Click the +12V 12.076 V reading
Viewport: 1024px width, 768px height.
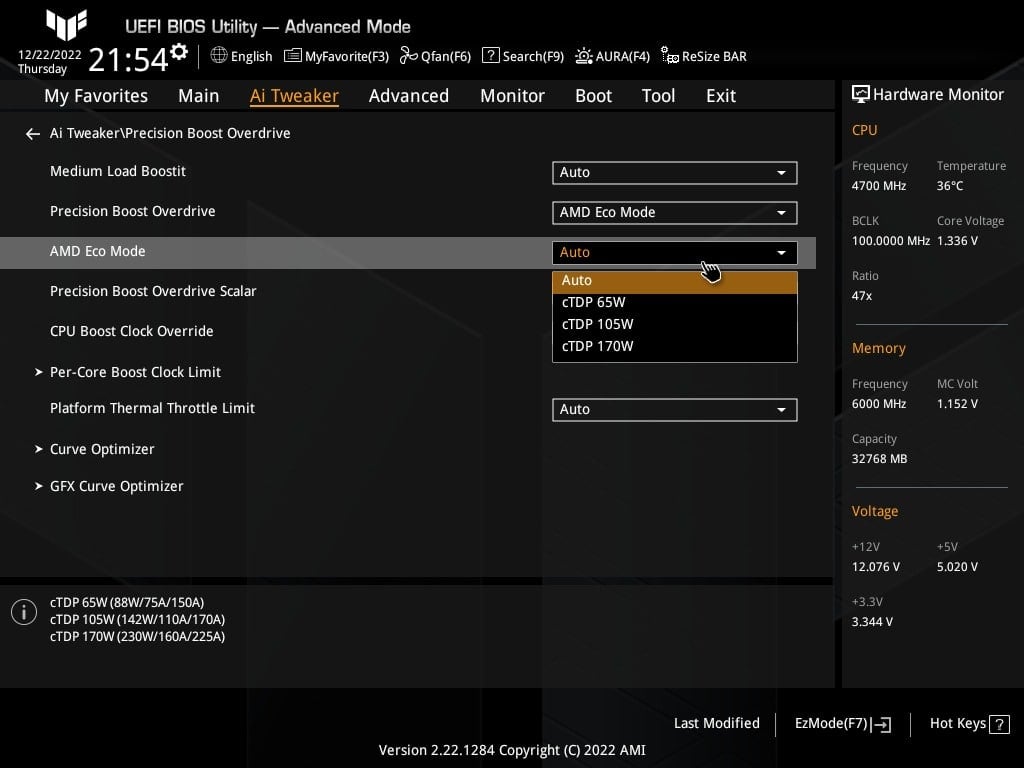point(875,567)
